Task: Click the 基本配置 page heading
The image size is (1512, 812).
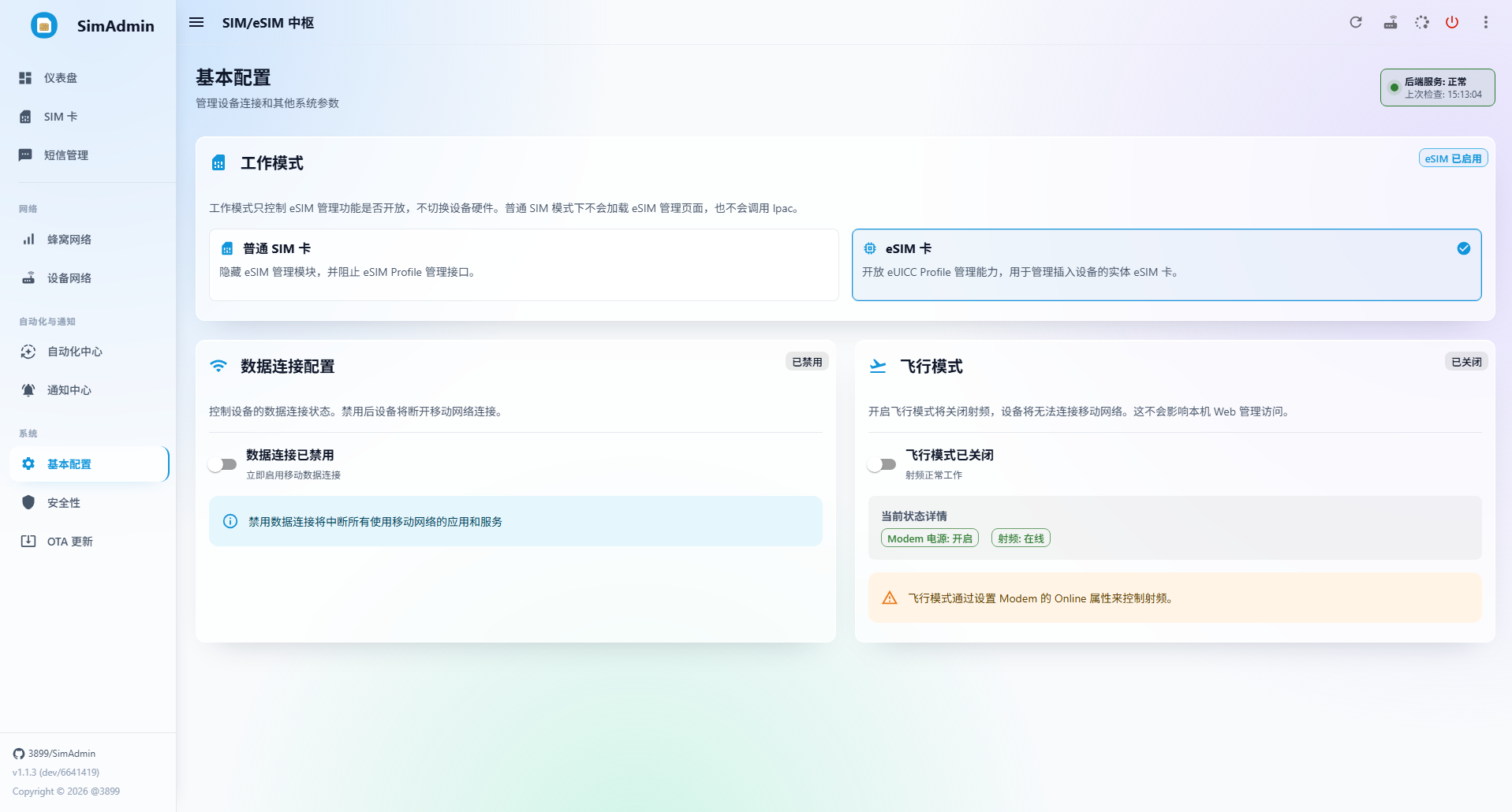Action: click(x=233, y=77)
